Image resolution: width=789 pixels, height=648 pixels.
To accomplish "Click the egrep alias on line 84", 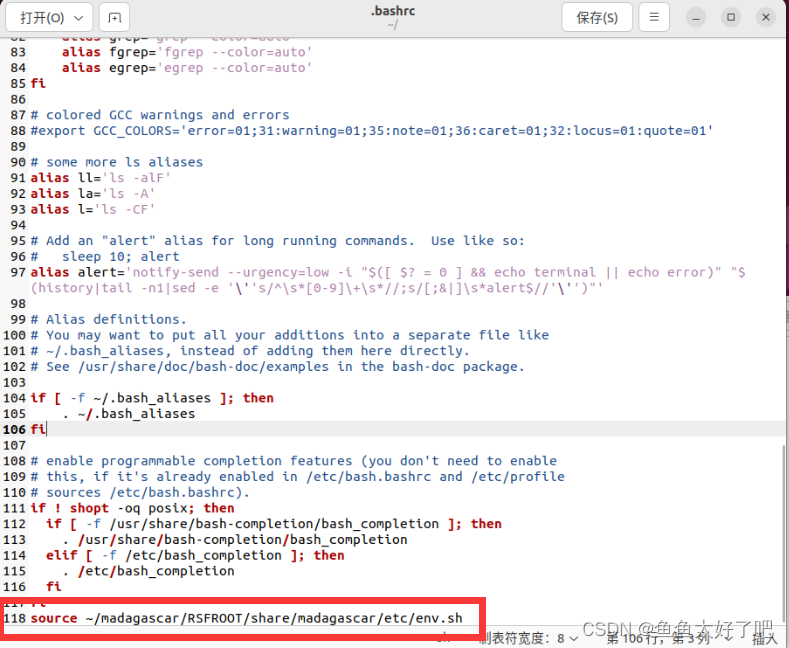I will 187,68.
